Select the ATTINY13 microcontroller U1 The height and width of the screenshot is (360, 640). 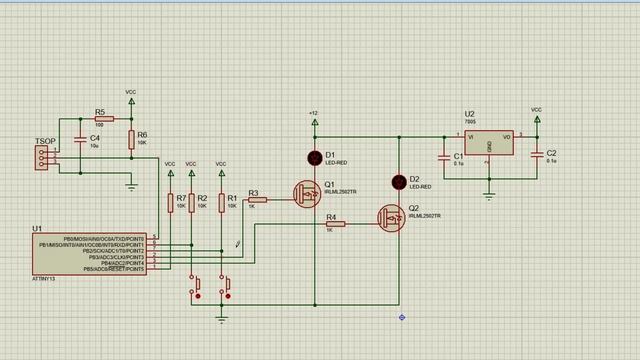tap(89, 254)
